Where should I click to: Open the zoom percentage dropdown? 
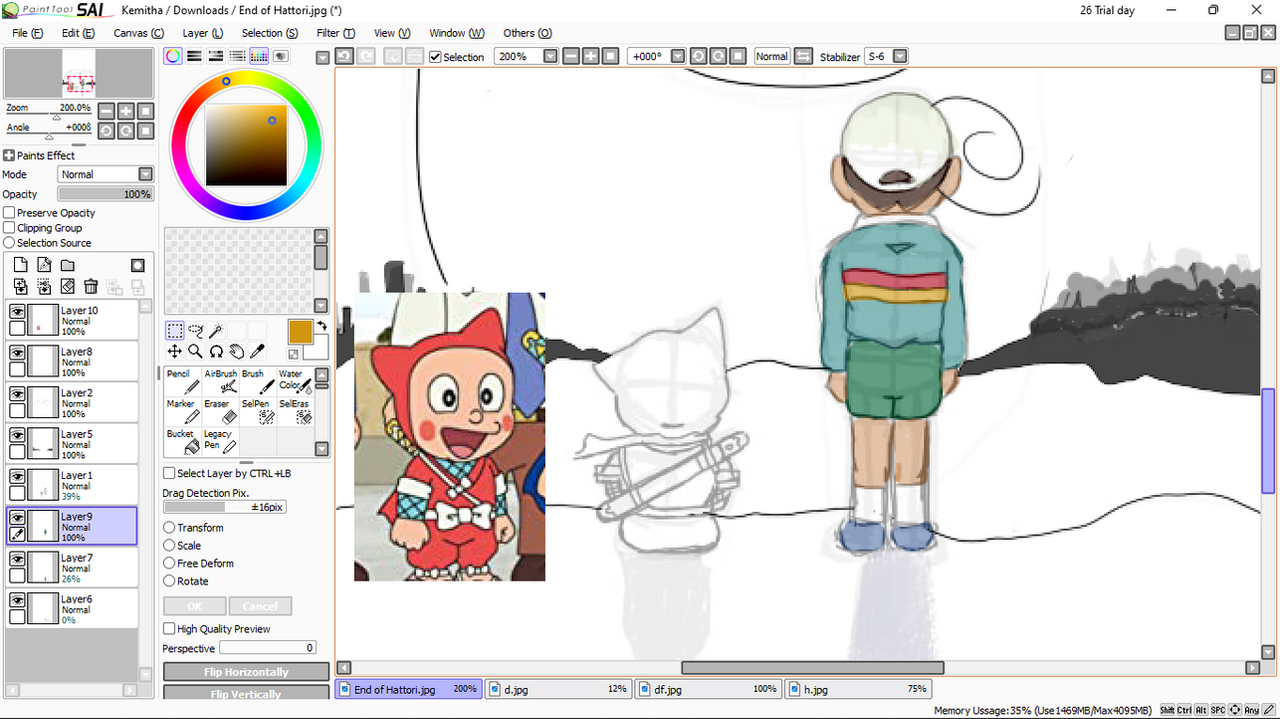pos(550,56)
